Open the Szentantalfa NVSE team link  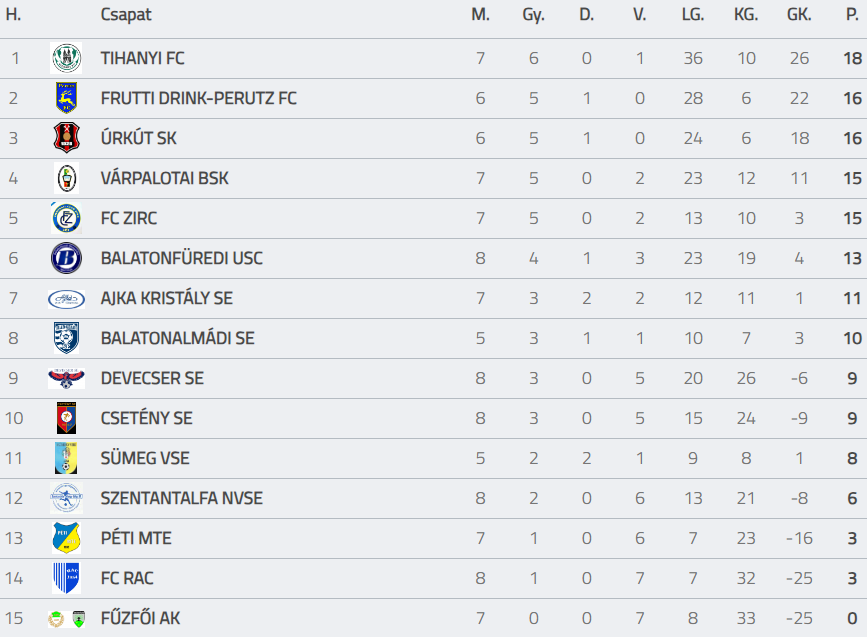[x=181, y=498]
